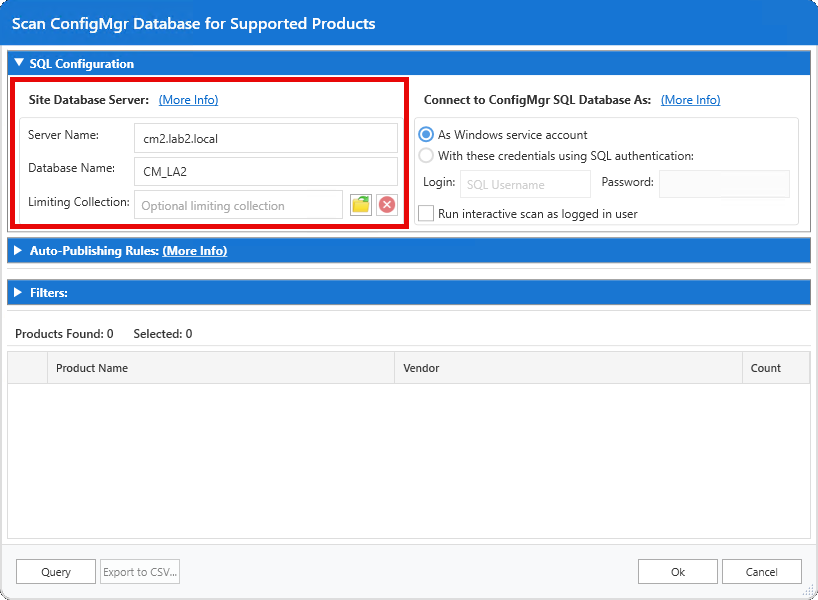Browse for a limiting collection using folder icon
The image size is (818, 600).
click(x=361, y=204)
